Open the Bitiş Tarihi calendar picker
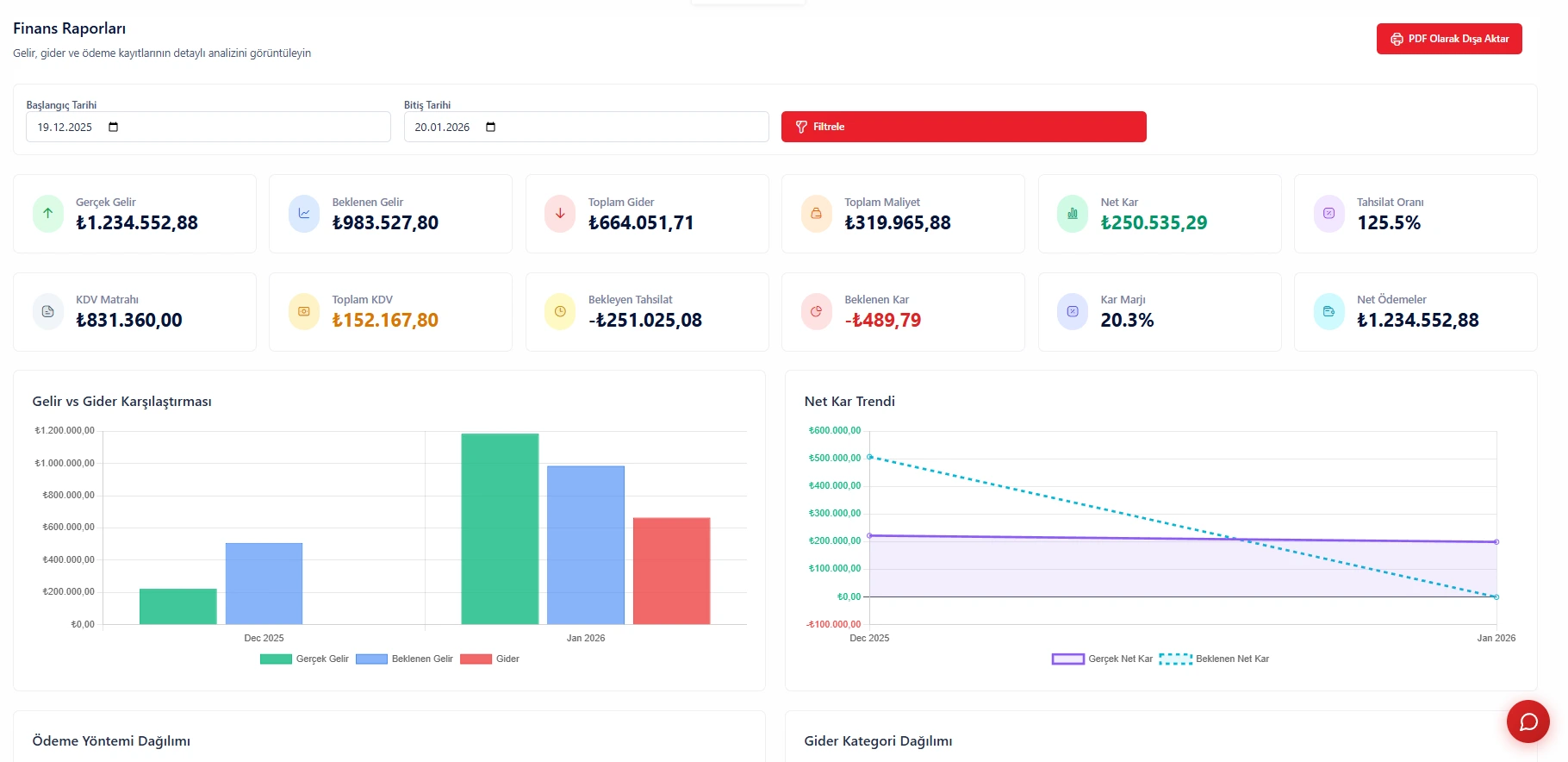The width and height of the screenshot is (1568, 762). [x=490, y=128]
